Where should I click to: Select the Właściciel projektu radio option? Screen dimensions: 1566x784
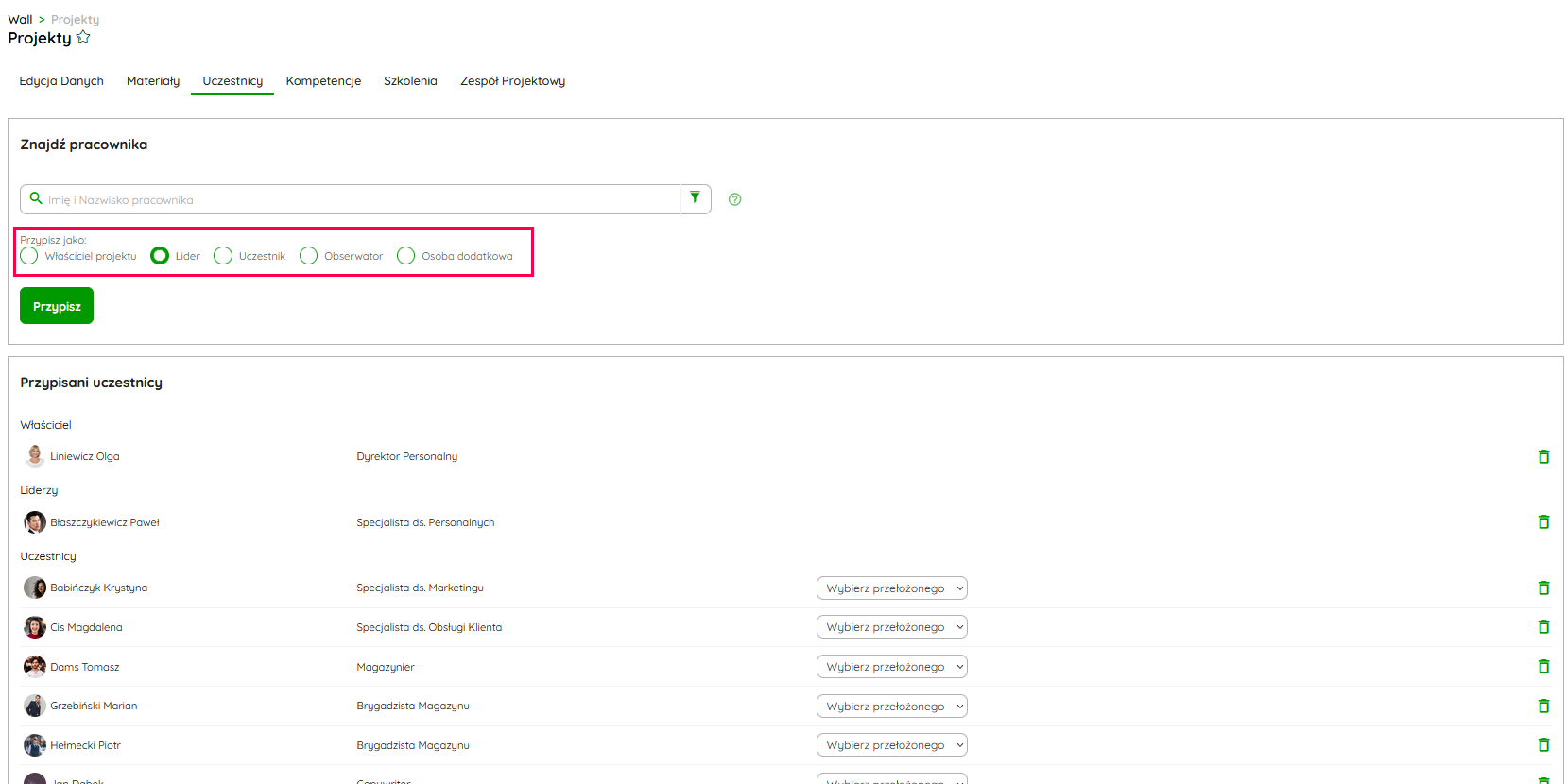coord(29,256)
